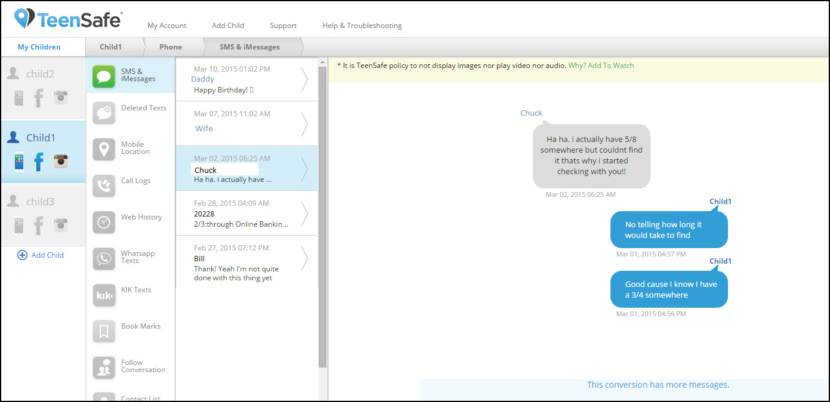Select child3's Instagram icon
The image size is (830, 402).
tap(61, 225)
